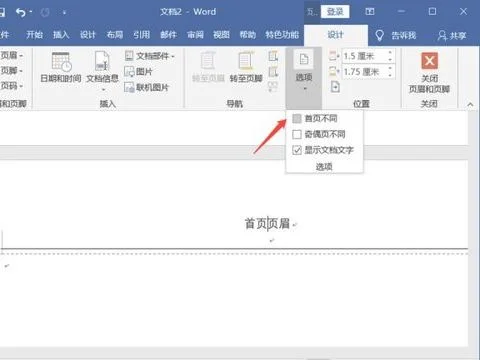The width and height of the screenshot is (480, 360).
Task: Open the 邮件 ribbon tab
Action: tap(168, 35)
